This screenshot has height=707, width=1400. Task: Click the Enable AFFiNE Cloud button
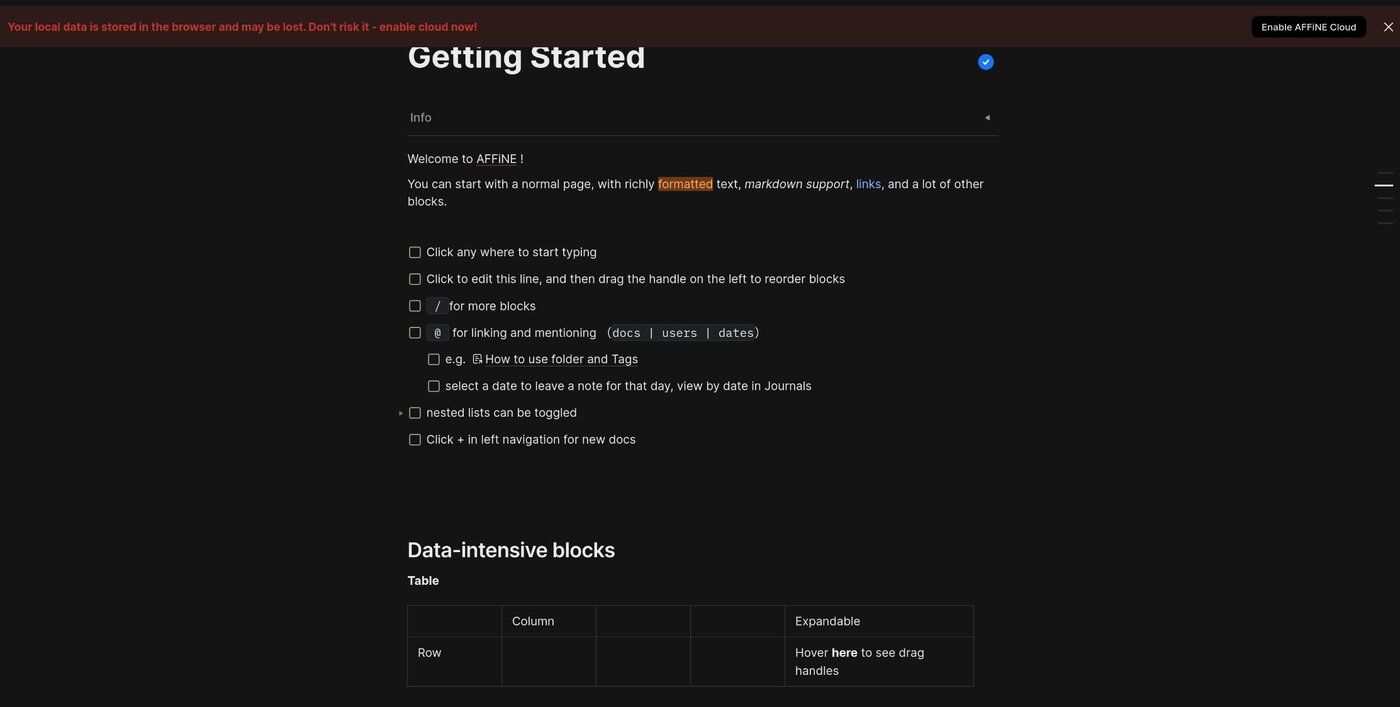coord(1308,27)
